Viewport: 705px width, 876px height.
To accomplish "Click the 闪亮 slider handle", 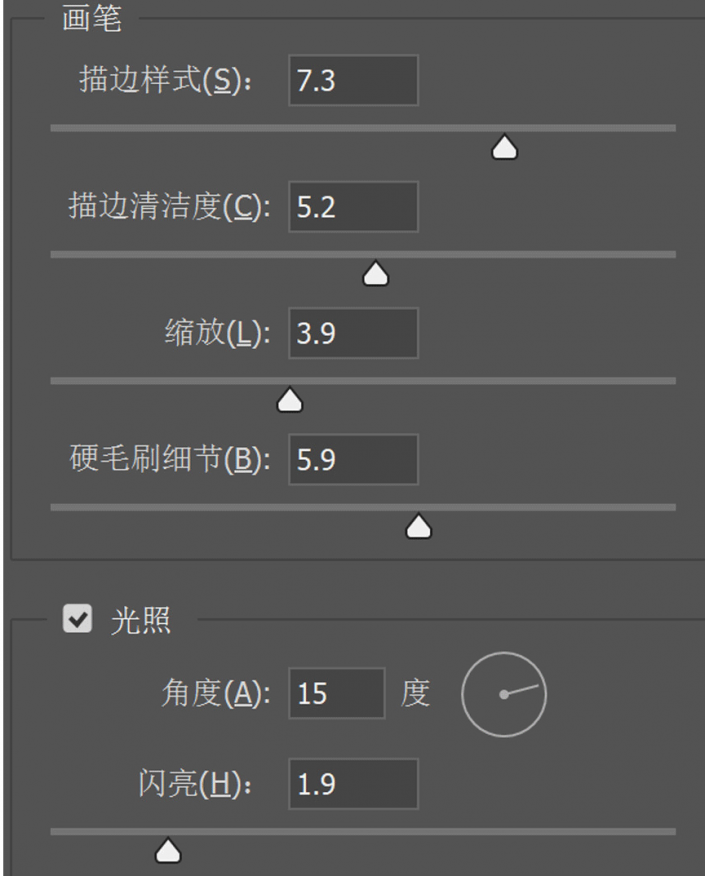I will click(x=168, y=851).
